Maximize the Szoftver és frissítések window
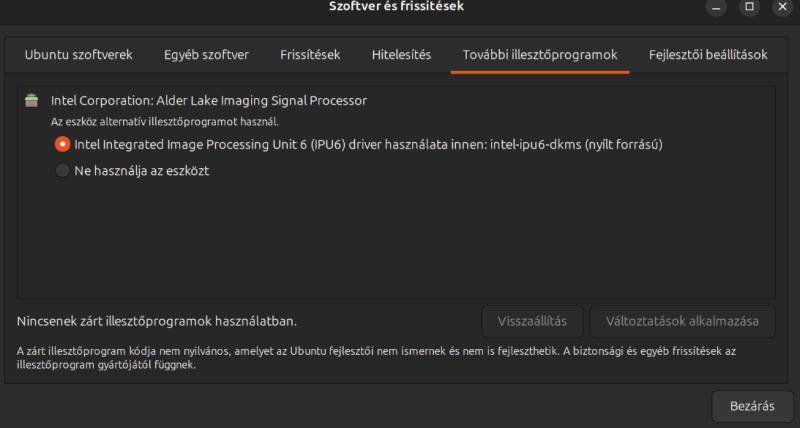This screenshot has width=800, height=428. pyautogui.click(x=748, y=7)
